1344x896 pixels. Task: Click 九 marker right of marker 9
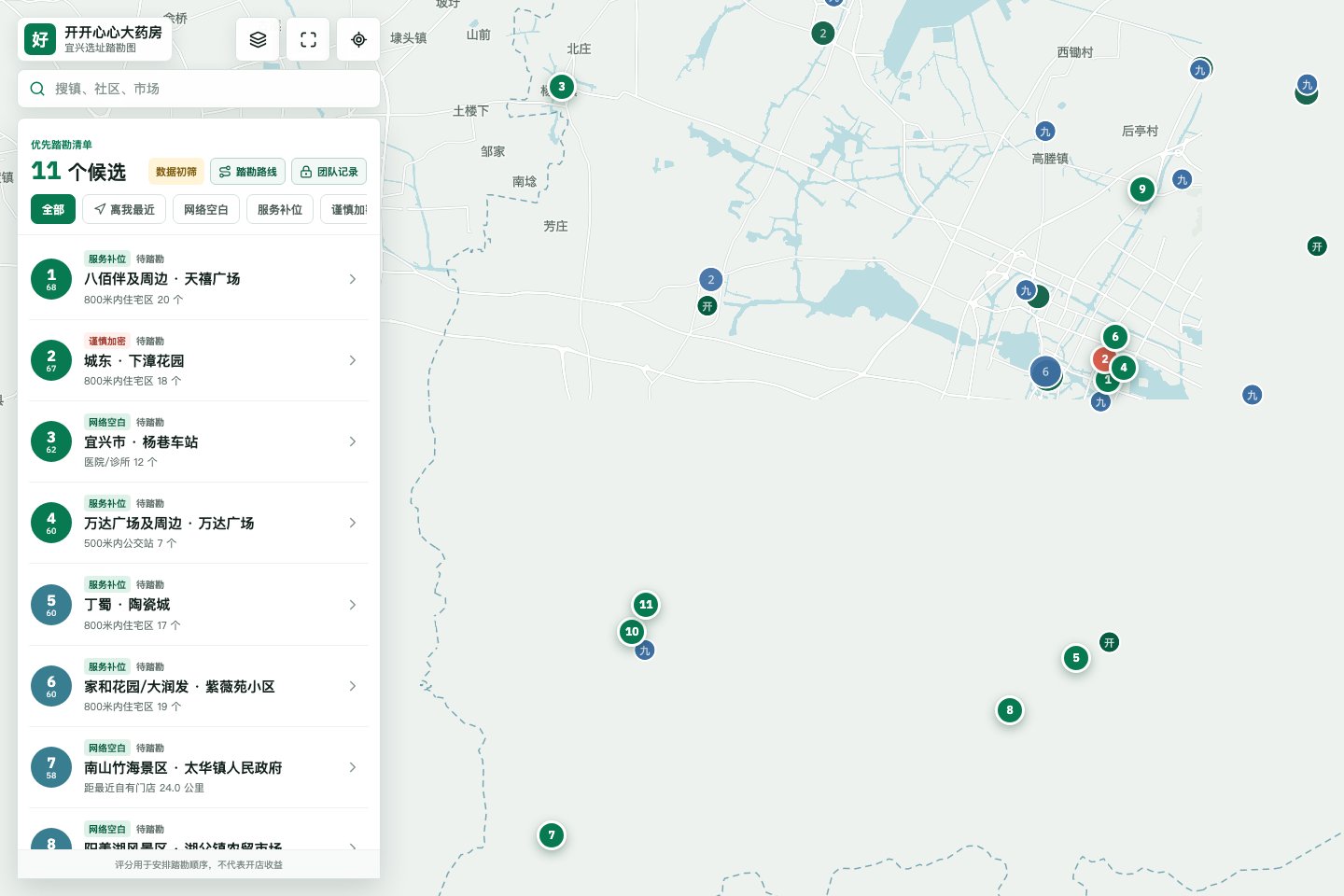pyautogui.click(x=1183, y=180)
